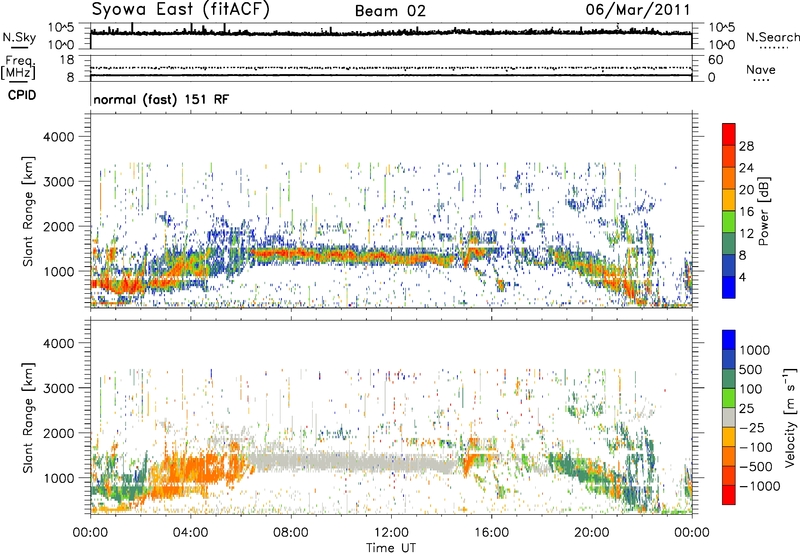This screenshot has height=554, width=800.
Task: Click '3000' tick on velocity panel
Action: coord(58,389)
